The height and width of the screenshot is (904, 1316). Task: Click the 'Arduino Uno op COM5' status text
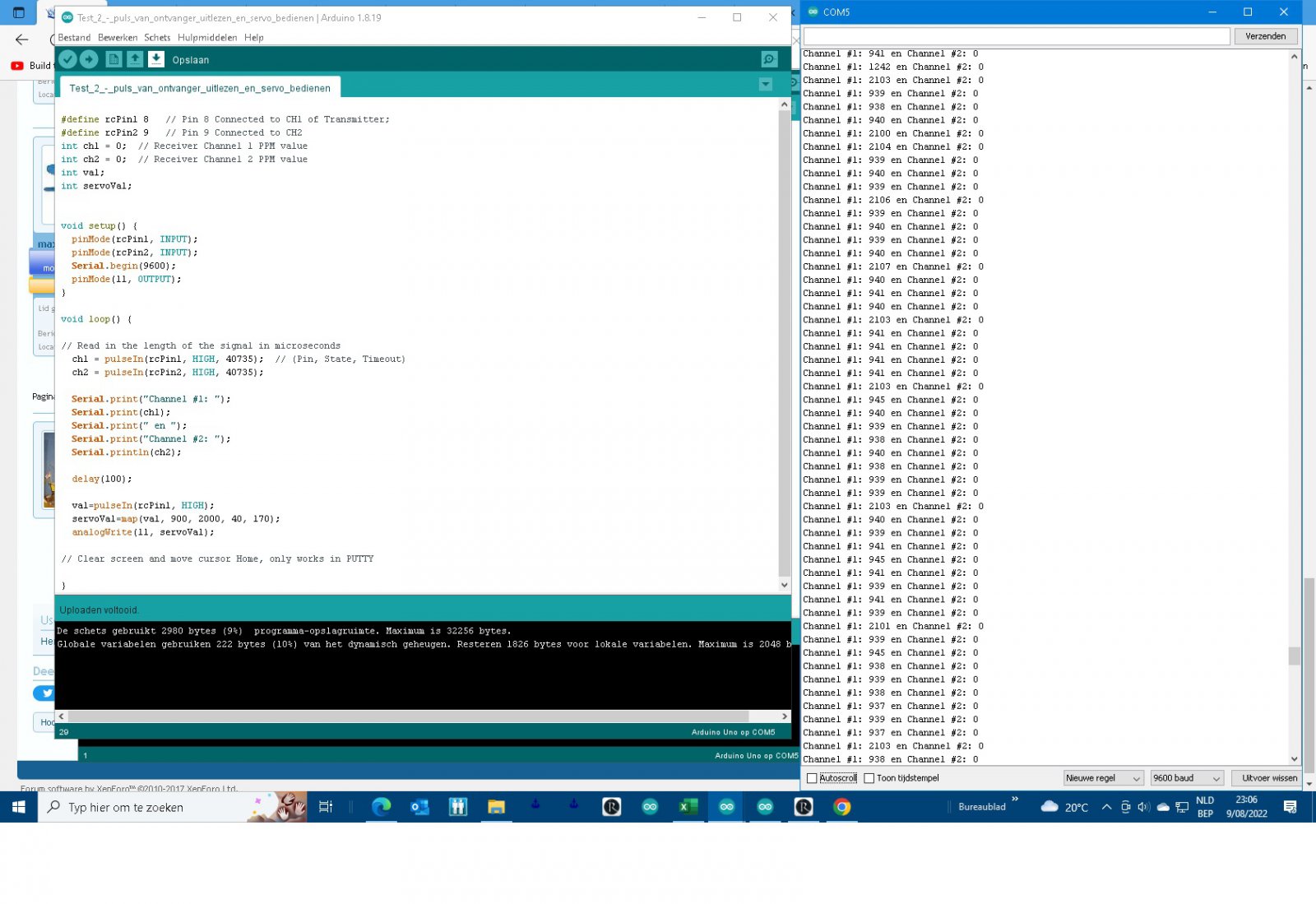[733, 732]
